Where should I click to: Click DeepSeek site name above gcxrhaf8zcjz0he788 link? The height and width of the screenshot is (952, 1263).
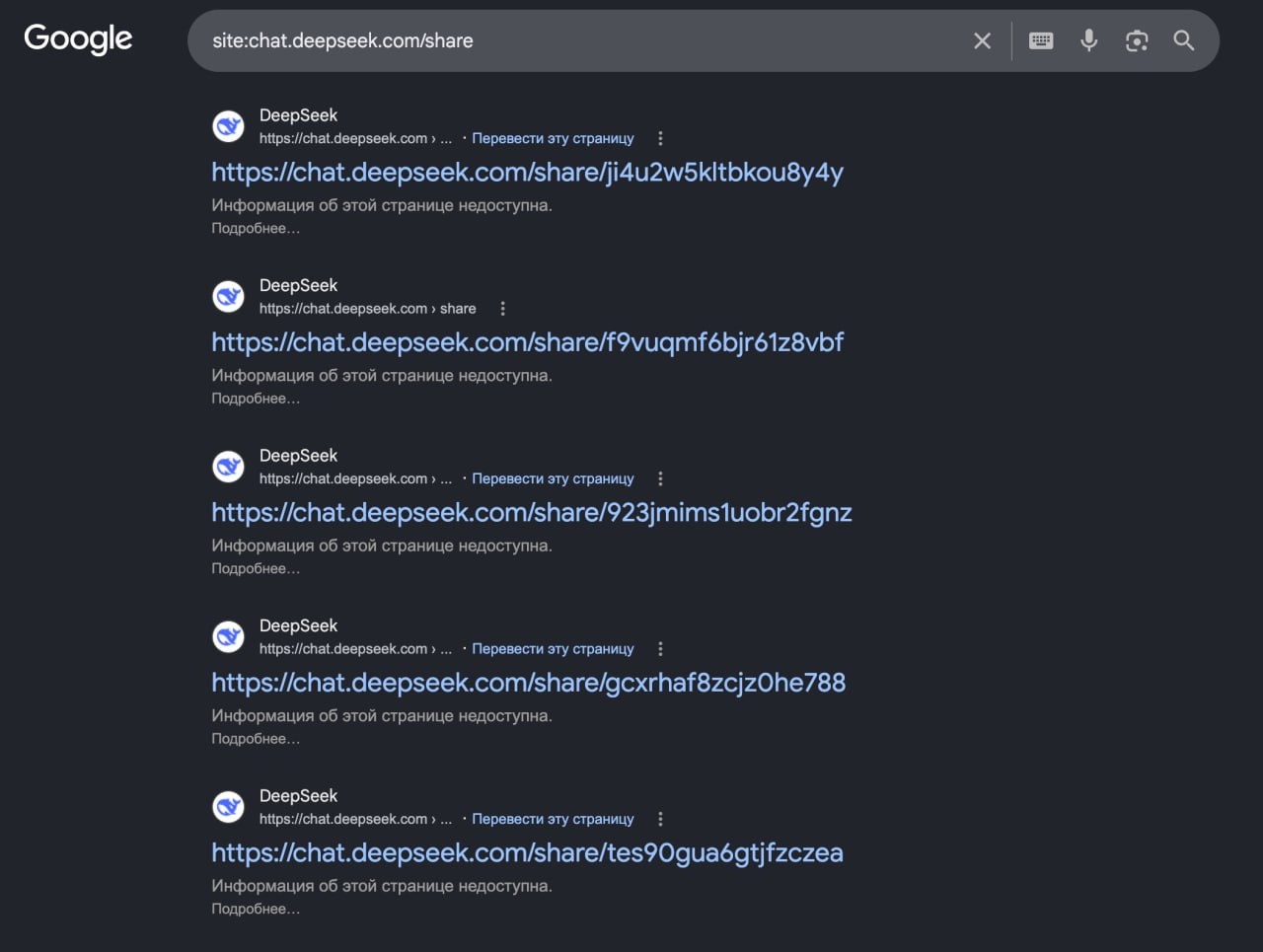pos(298,625)
